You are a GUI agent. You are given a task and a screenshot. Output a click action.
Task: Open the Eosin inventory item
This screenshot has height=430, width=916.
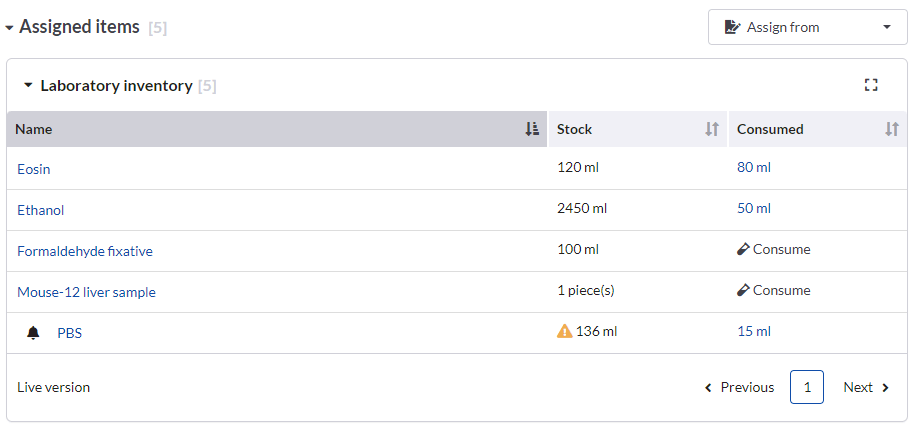[x=34, y=169]
